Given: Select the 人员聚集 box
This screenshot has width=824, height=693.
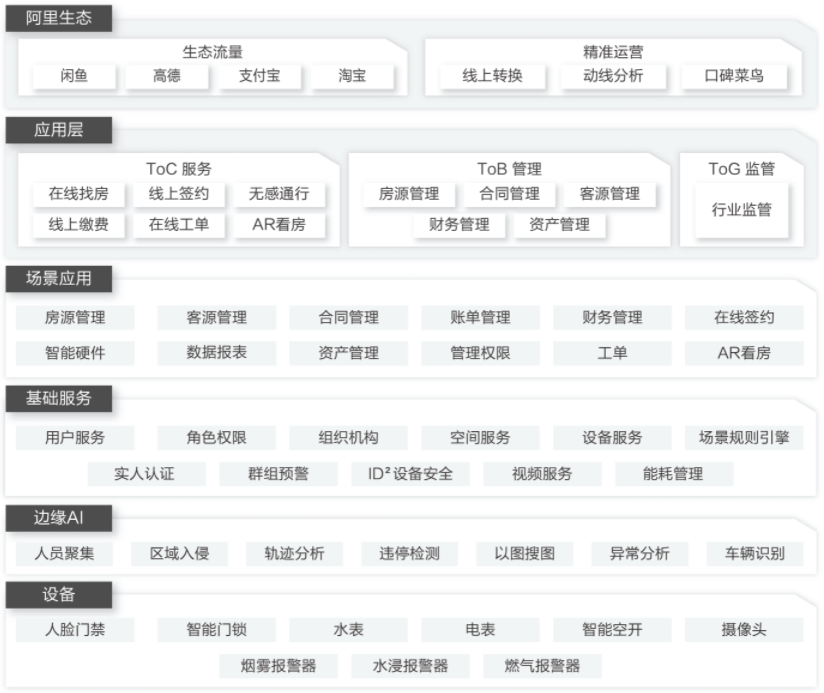Looking at the screenshot, I should click(65, 554).
